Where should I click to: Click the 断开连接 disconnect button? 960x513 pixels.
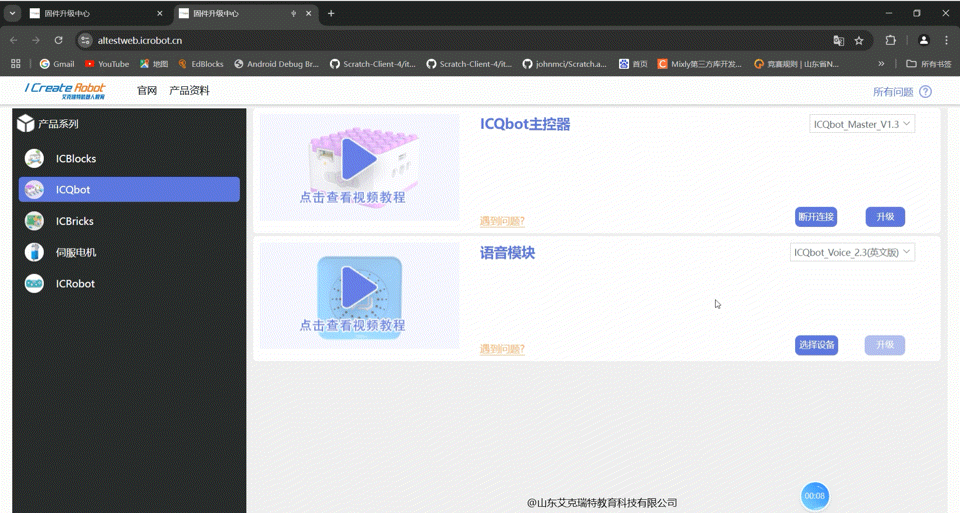coord(816,217)
